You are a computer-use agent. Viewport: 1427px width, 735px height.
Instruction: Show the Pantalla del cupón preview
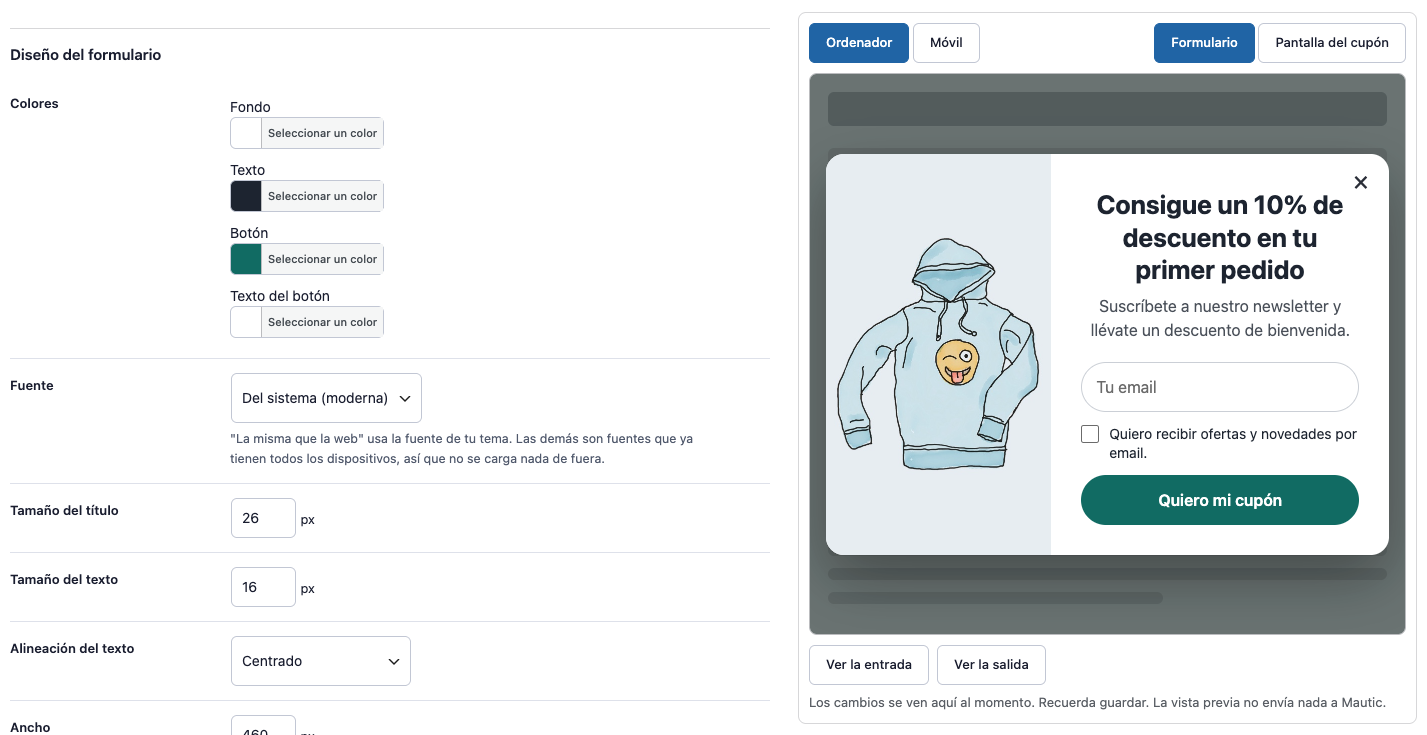coord(1332,43)
